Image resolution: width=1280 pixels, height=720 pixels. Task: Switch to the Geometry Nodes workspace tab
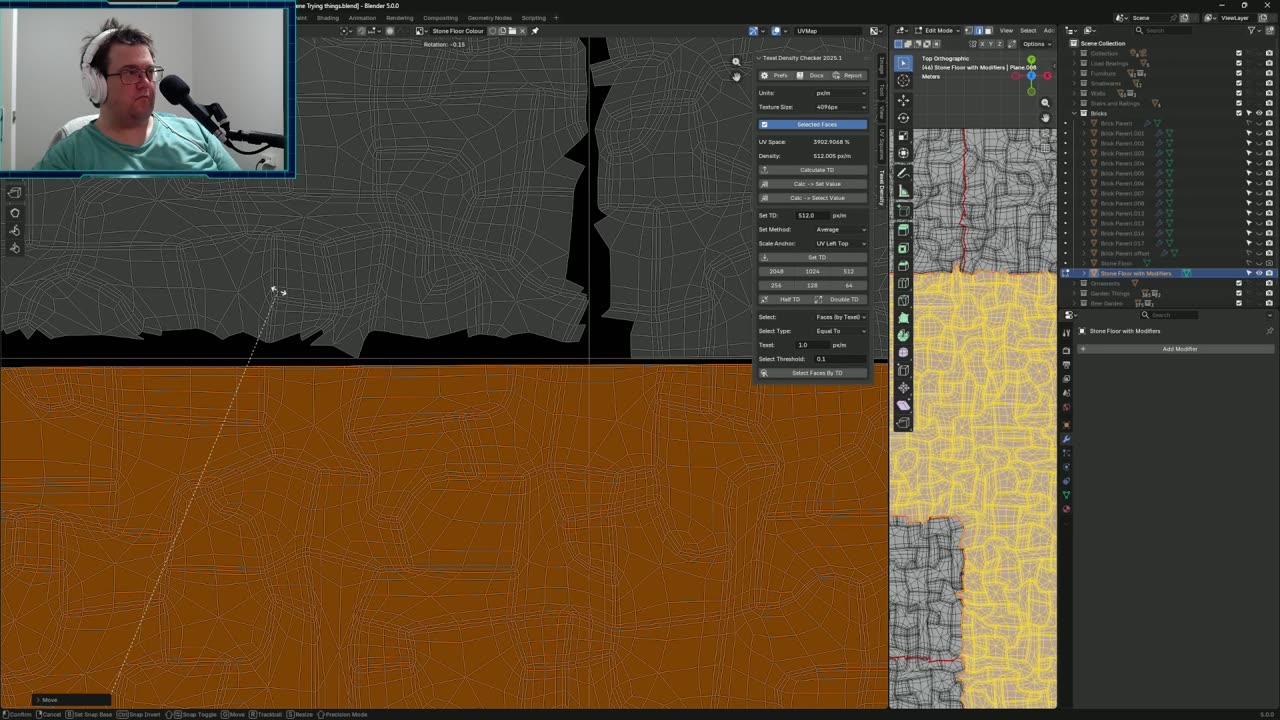tap(489, 18)
